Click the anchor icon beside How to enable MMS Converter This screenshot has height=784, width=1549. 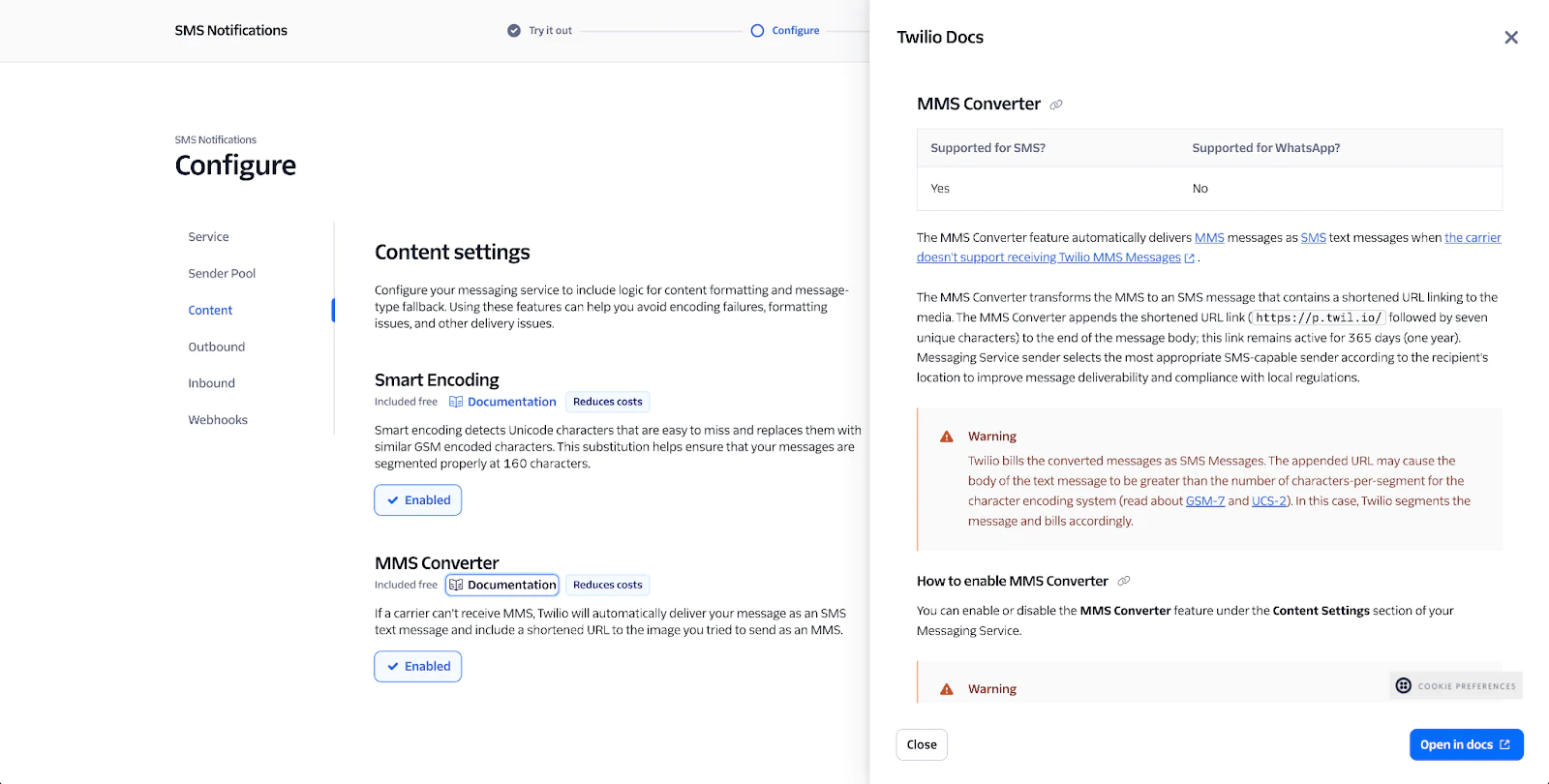[1124, 581]
